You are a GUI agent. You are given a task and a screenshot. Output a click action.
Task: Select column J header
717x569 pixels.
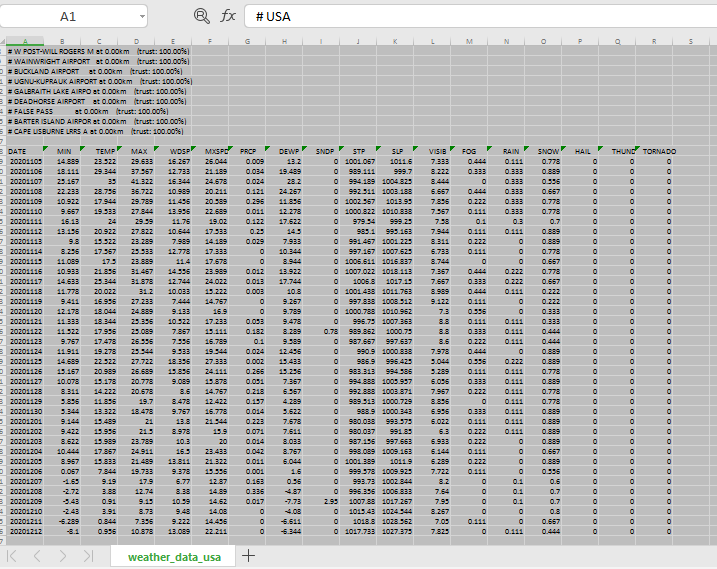pyautogui.click(x=358, y=41)
